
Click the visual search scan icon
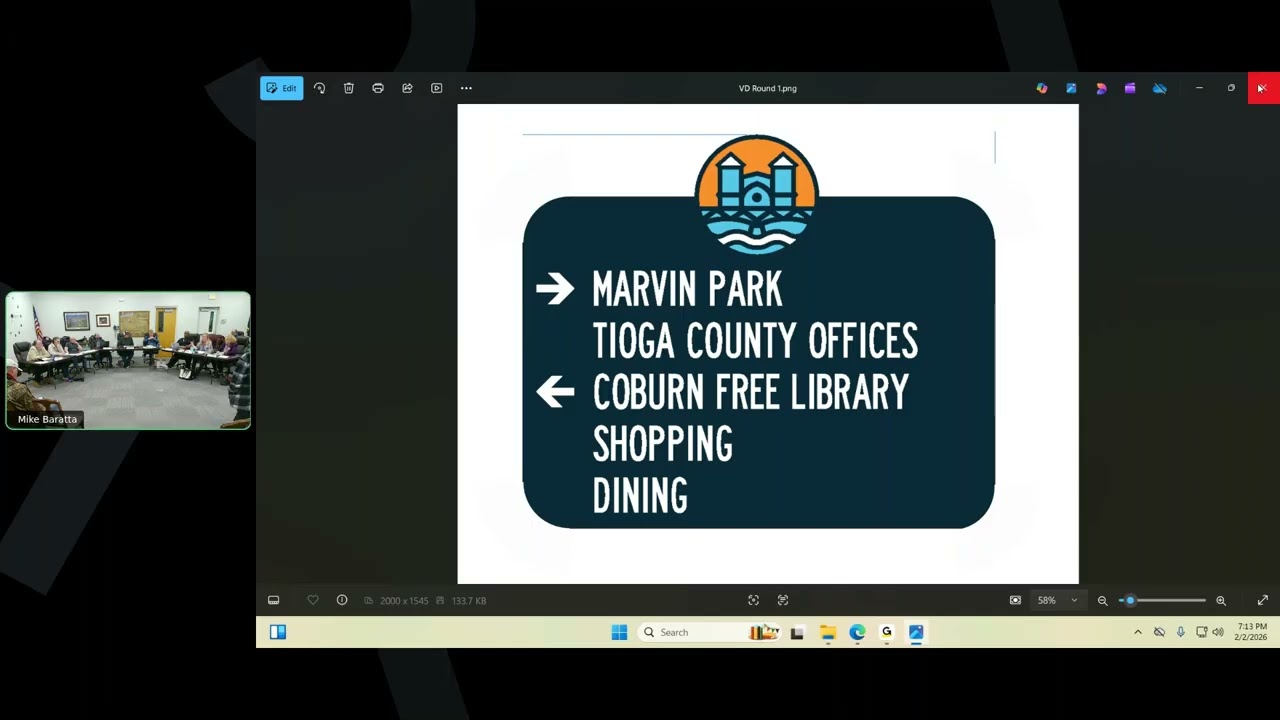(753, 600)
